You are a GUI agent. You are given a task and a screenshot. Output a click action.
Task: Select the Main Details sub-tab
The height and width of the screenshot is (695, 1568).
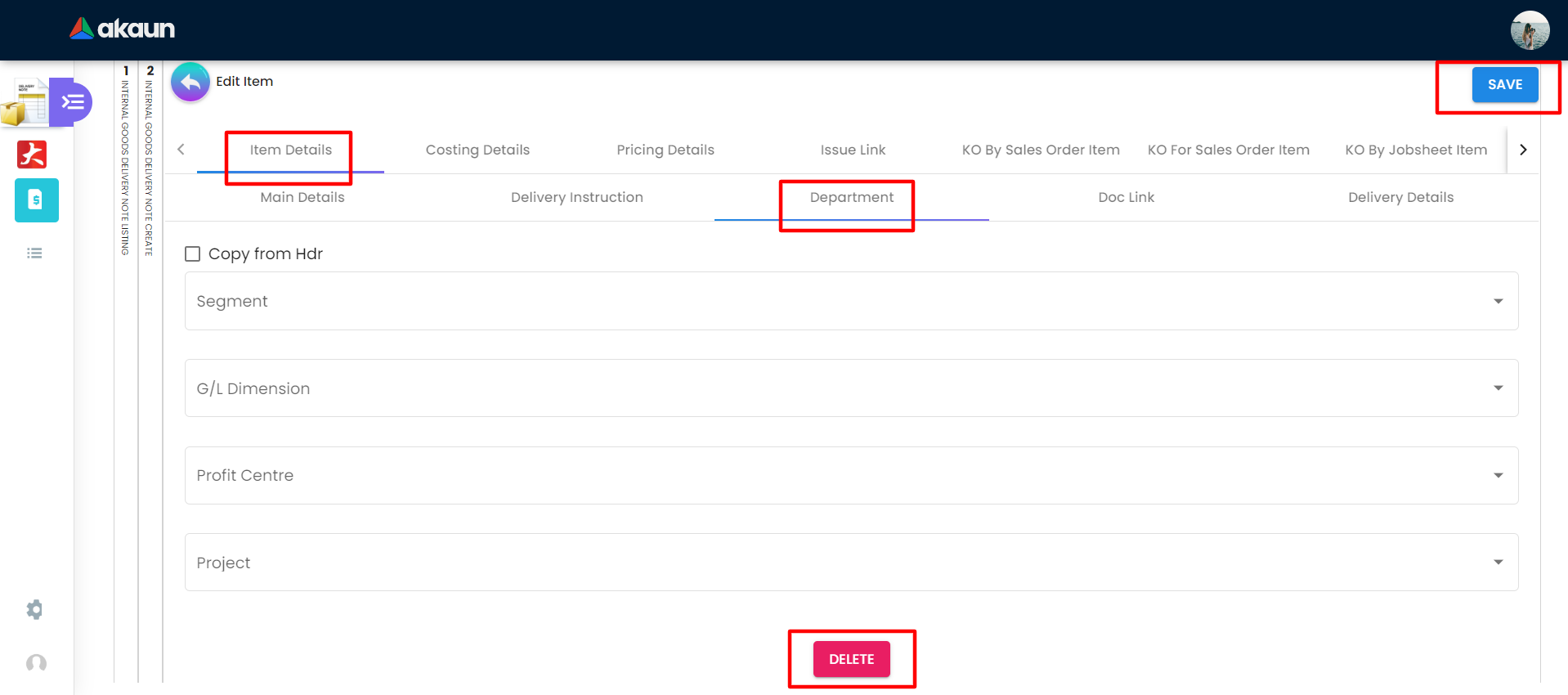(x=302, y=198)
